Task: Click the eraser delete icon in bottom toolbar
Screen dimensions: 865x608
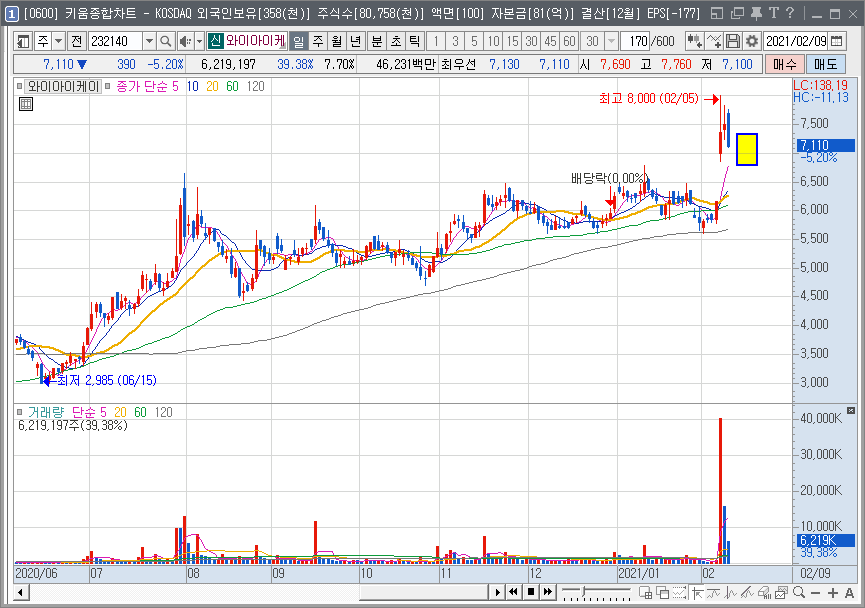Action: point(765,593)
